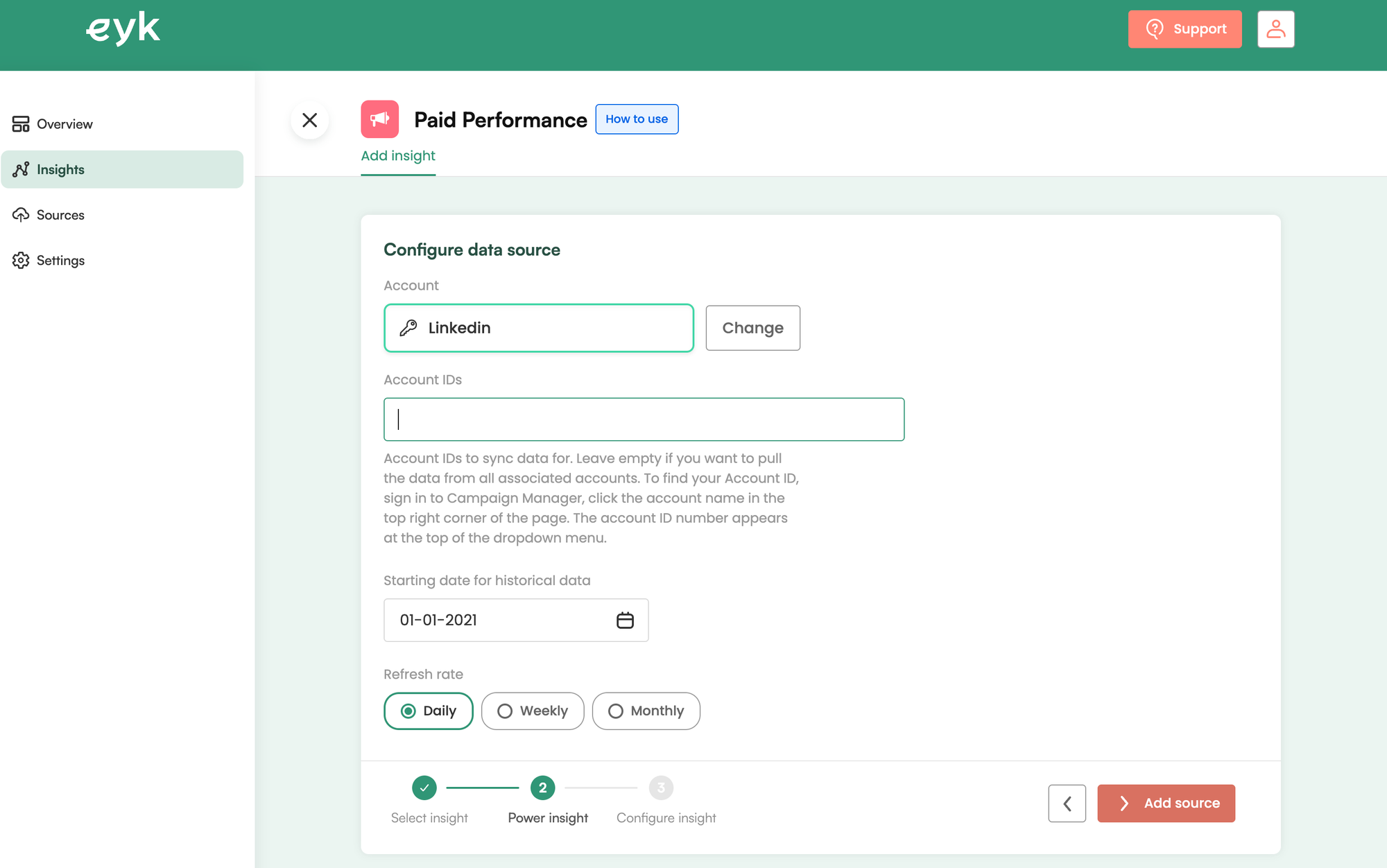Click the Change account button
This screenshot has width=1387, height=868.
pyautogui.click(x=753, y=327)
